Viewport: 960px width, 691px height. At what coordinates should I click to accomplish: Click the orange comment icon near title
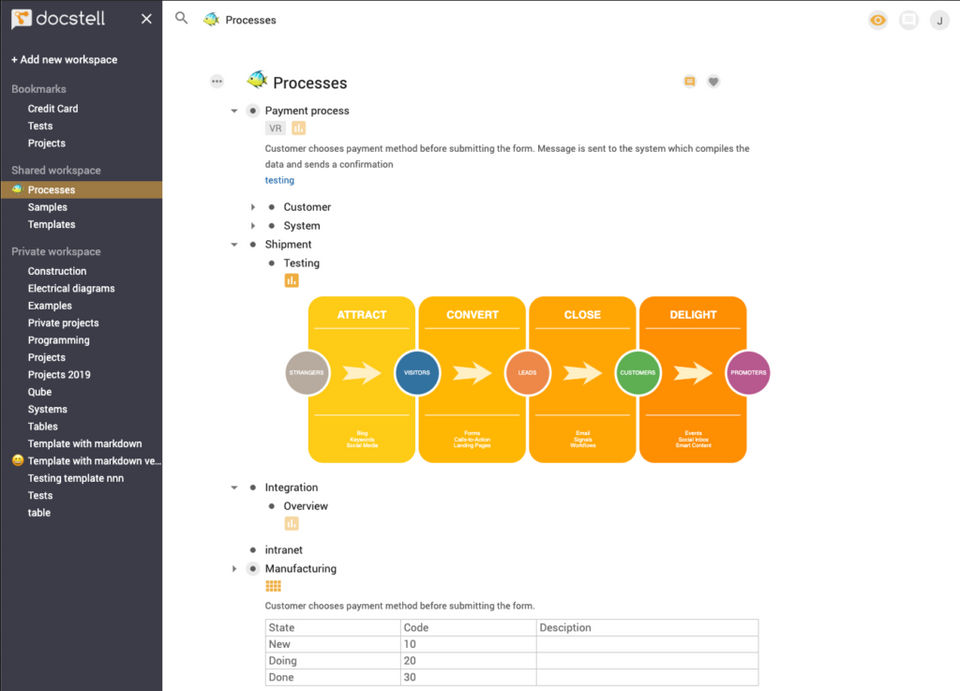coord(689,81)
